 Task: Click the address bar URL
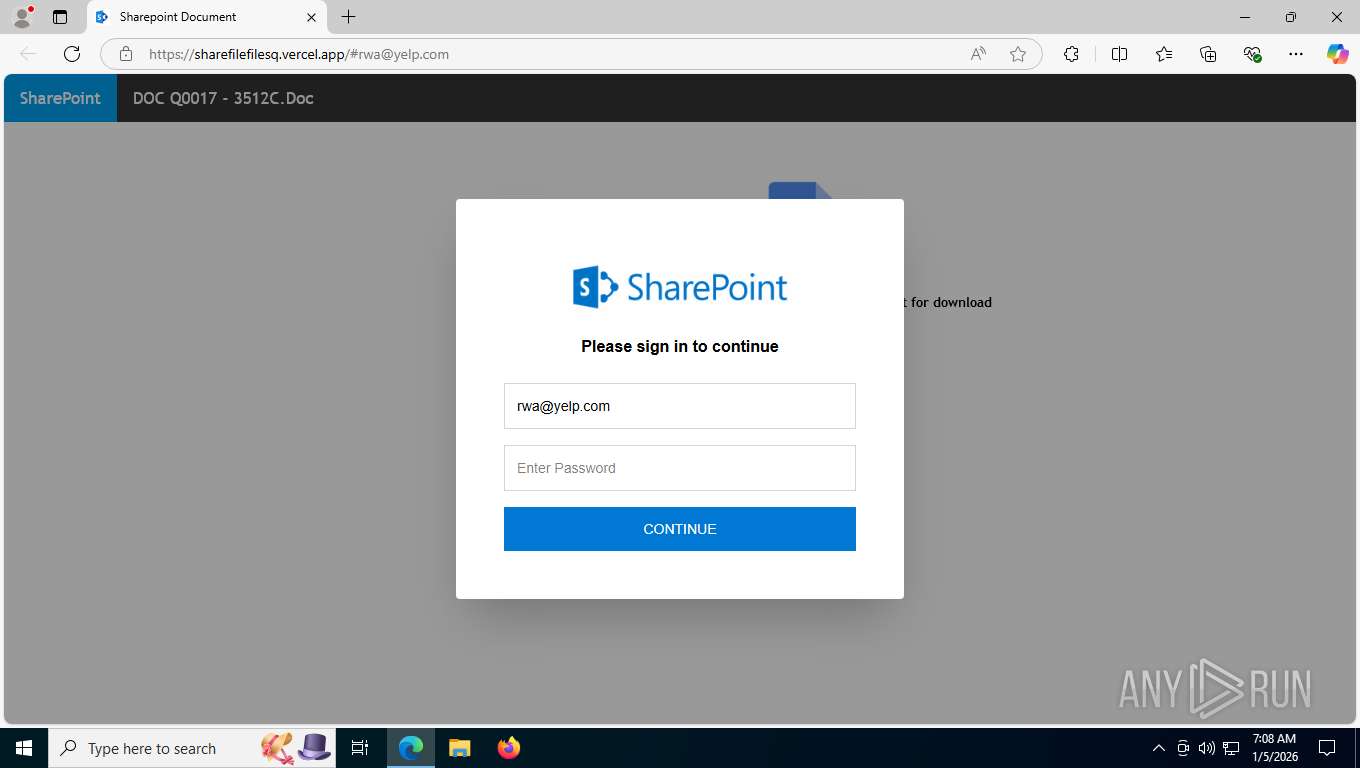tap(299, 54)
